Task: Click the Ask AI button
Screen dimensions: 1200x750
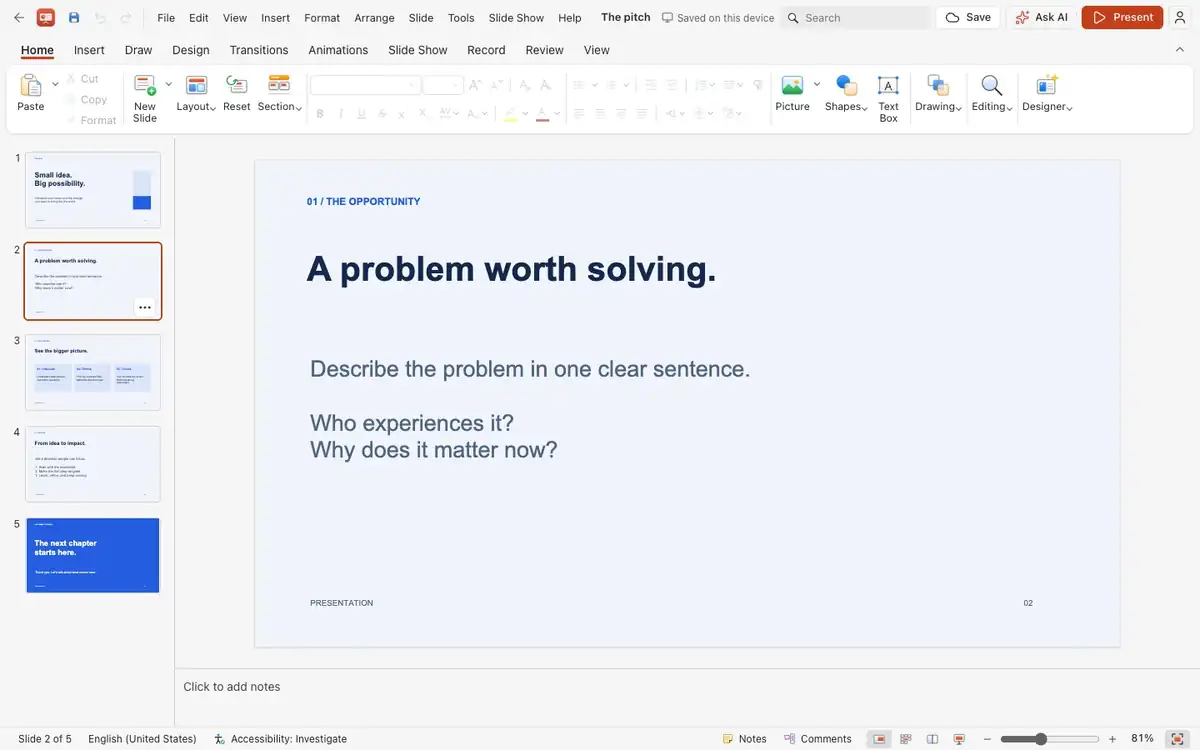Action: pyautogui.click(x=1041, y=18)
